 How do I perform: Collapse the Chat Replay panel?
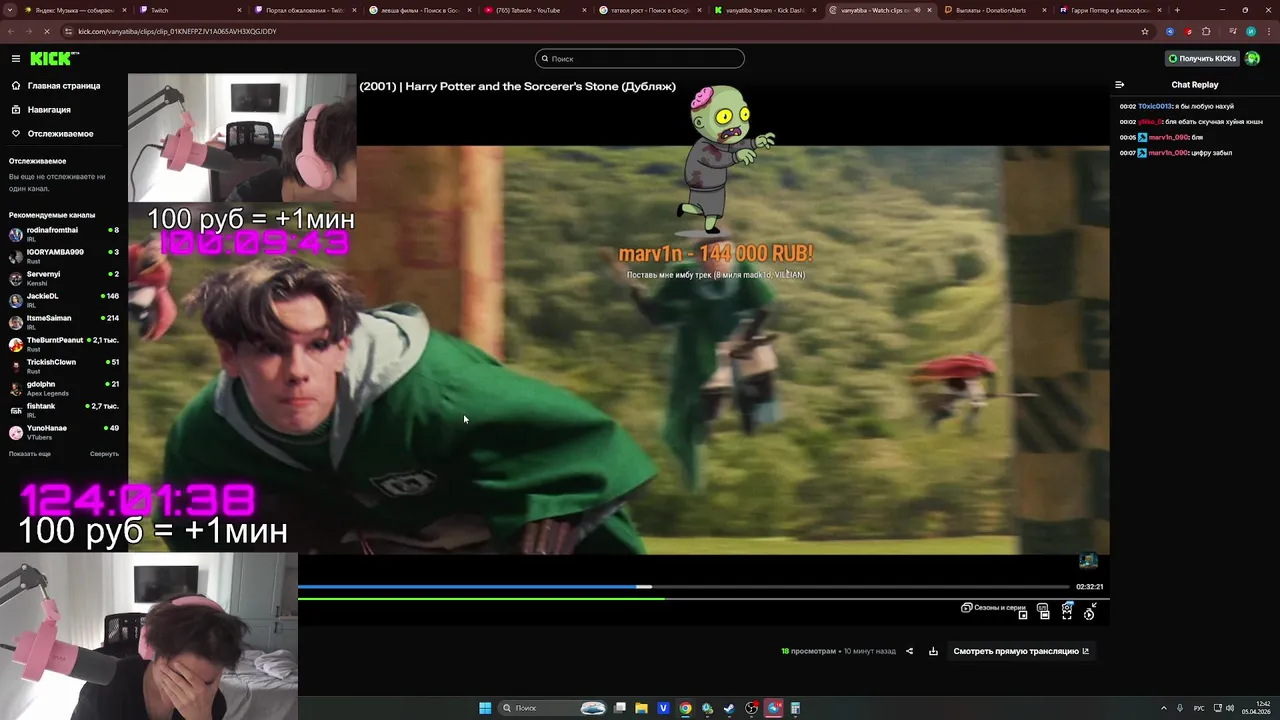click(1120, 85)
